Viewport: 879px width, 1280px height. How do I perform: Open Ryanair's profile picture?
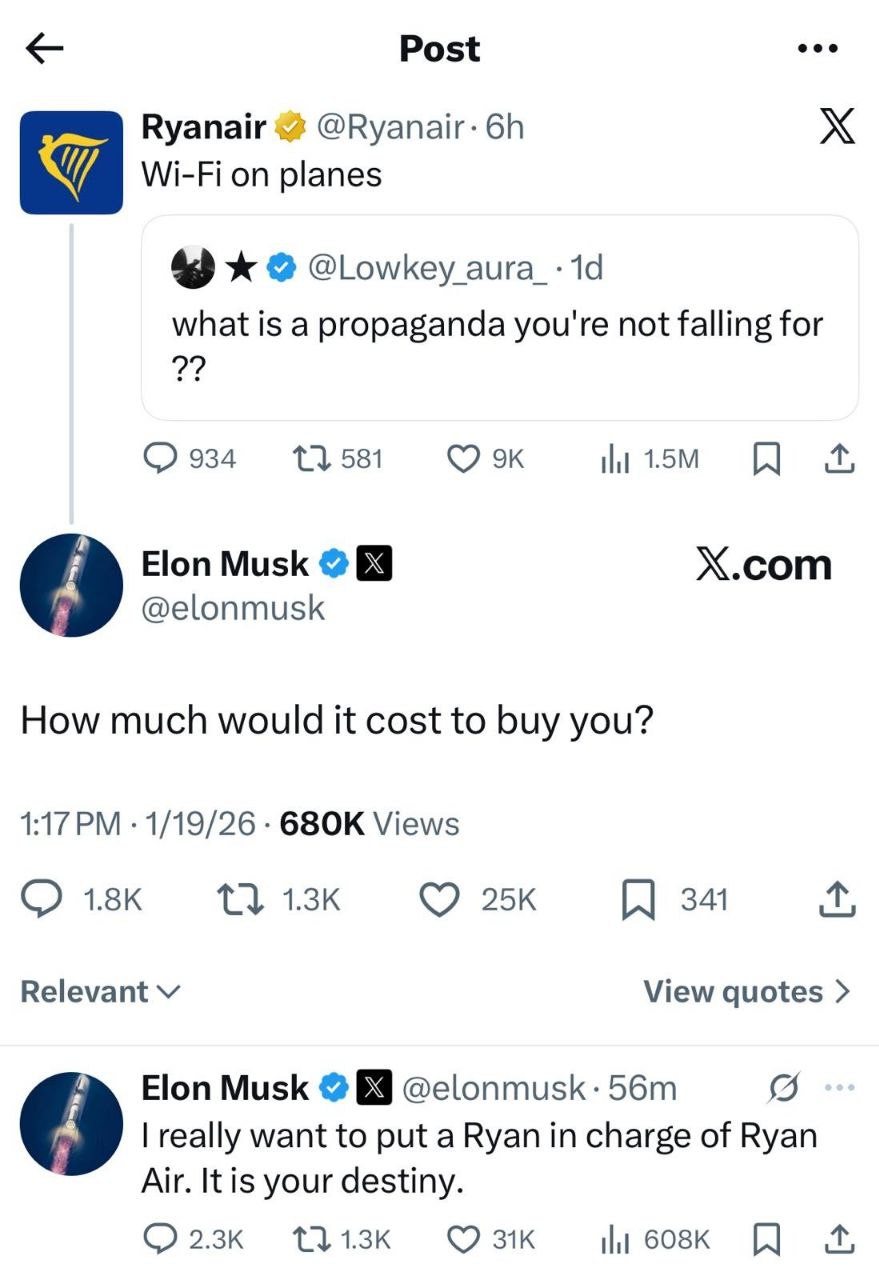(x=71, y=162)
